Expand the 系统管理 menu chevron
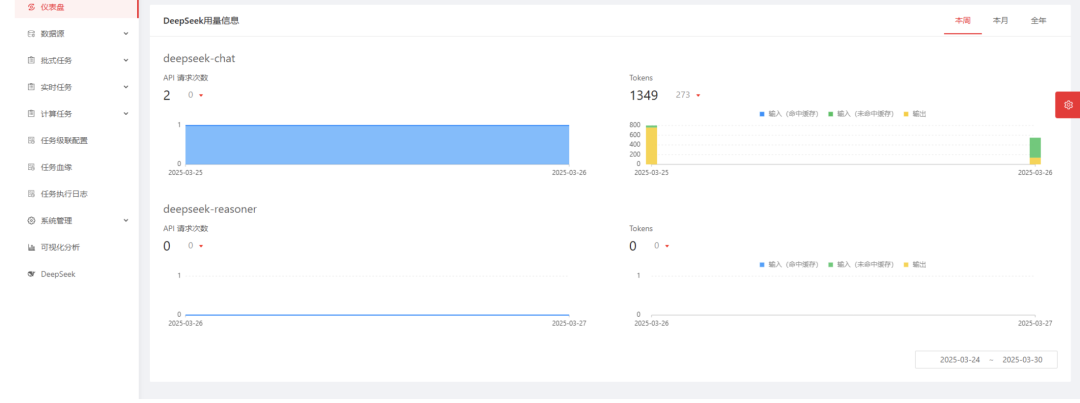Screen dimensions: 1080x403 pos(126,220)
